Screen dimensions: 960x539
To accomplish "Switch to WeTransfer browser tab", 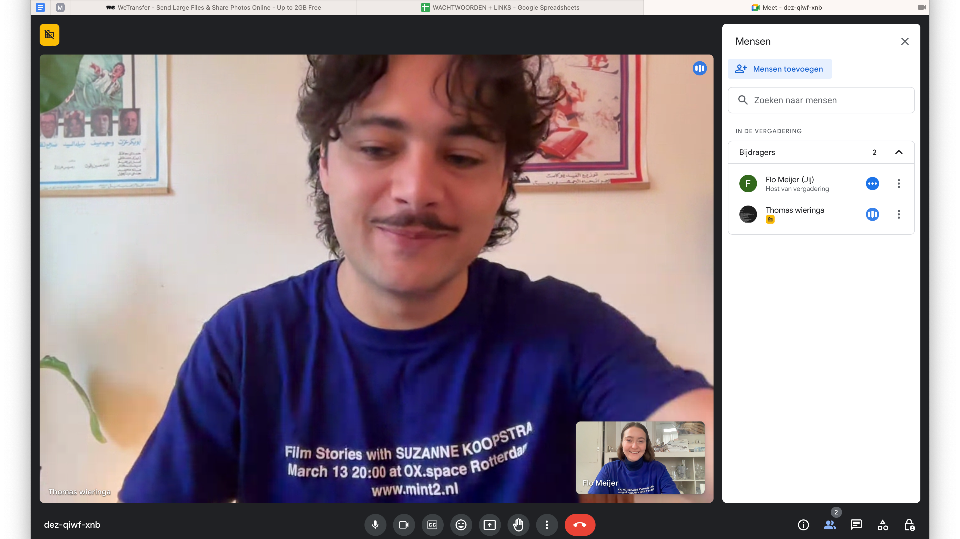I will [x=214, y=7].
